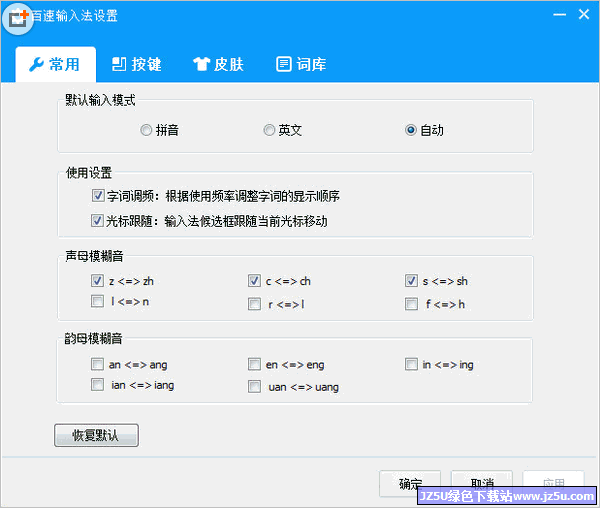Enable the f <=> h fuzzy option
Image resolution: width=600 pixels, height=508 pixels.
(x=411, y=304)
